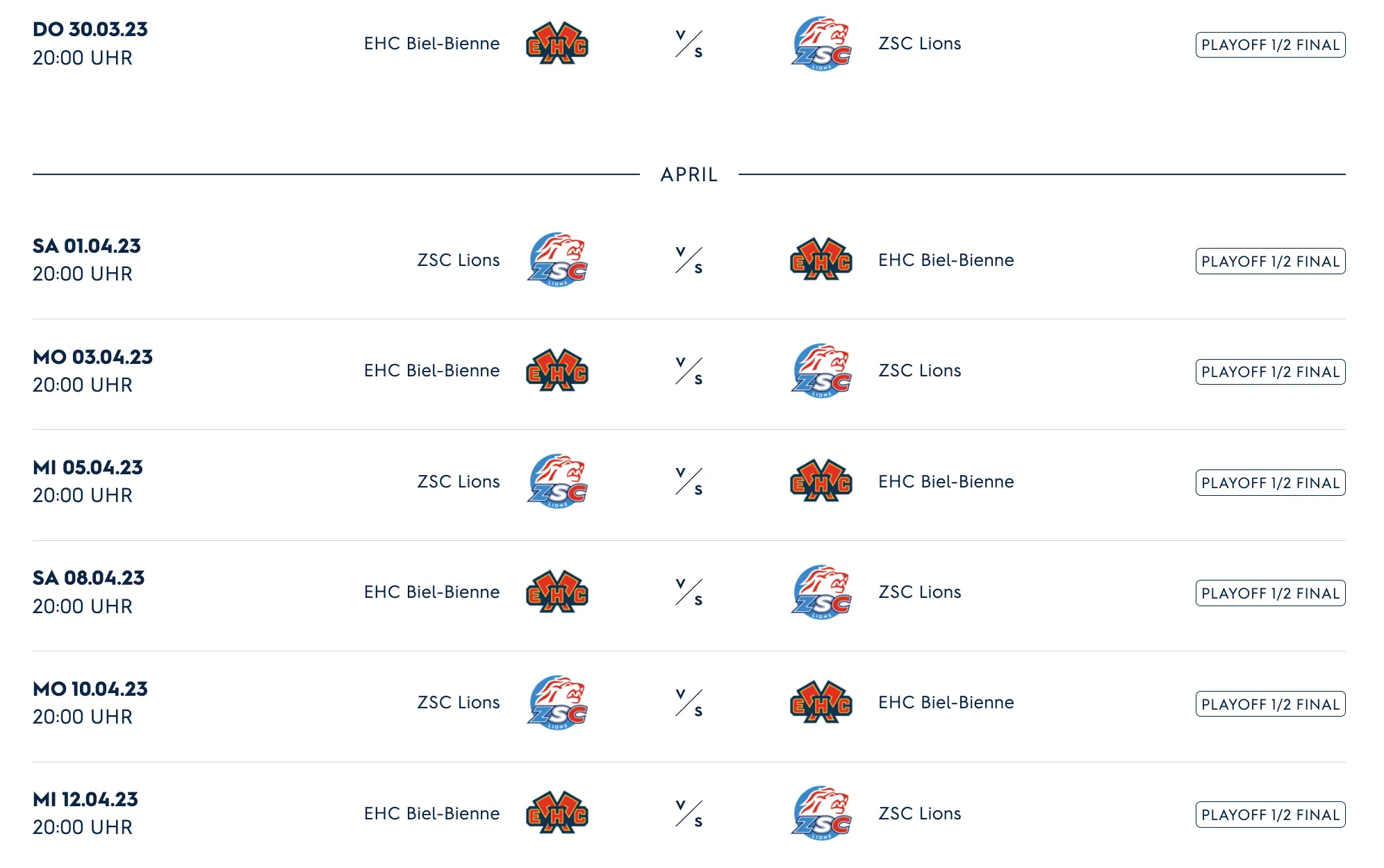Viewport: 1384px width, 868px height.
Task: Click EHC Biel-Bienne team name in 05.04.23 match
Action: click(946, 481)
